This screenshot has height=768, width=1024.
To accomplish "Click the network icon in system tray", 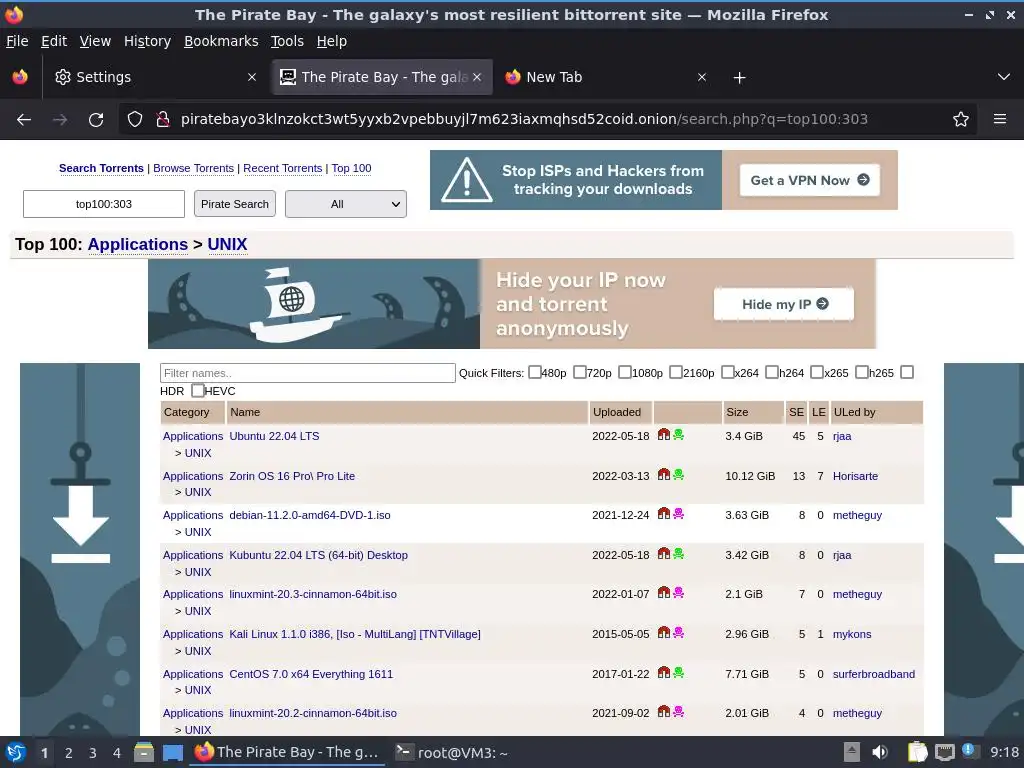I will click(944, 752).
